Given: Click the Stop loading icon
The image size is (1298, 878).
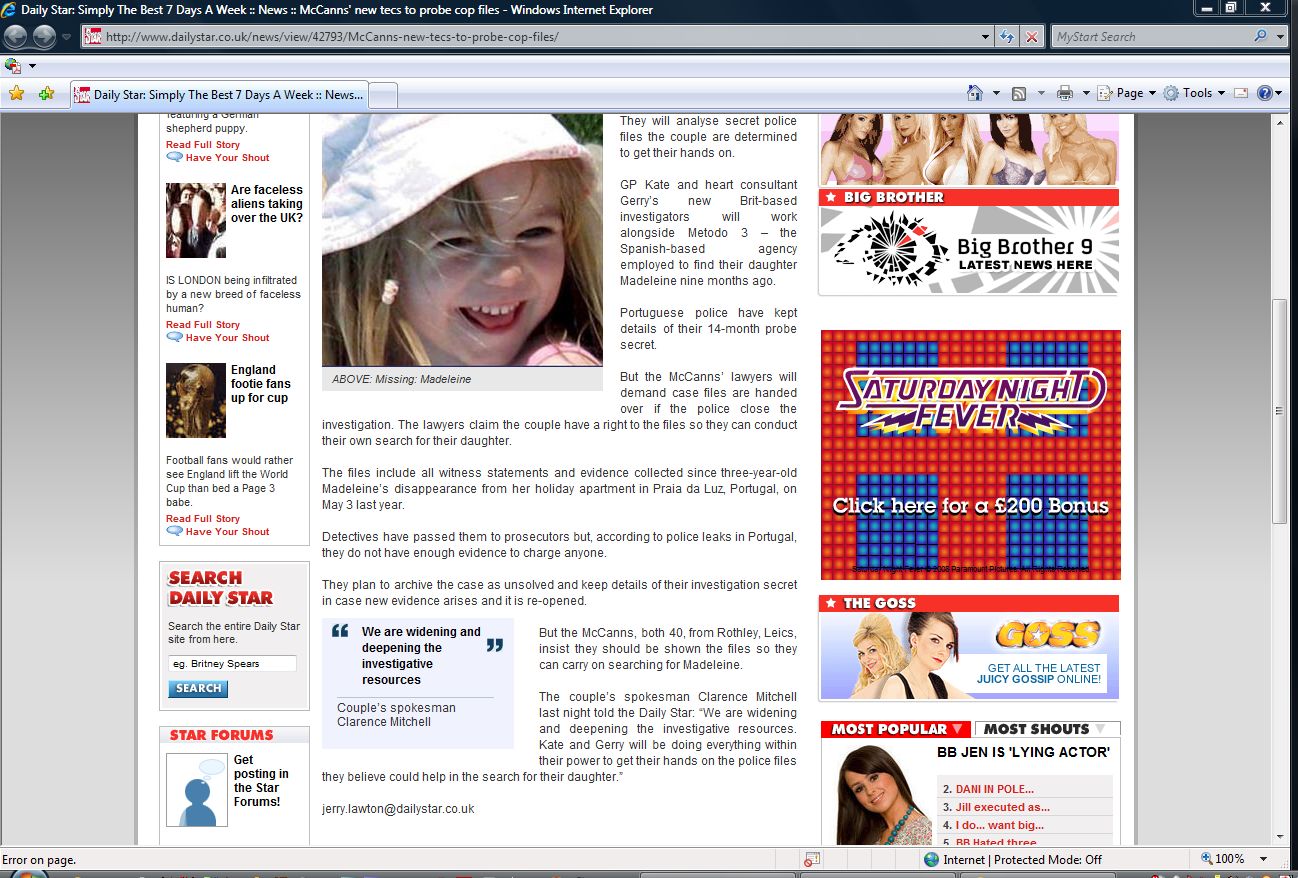Looking at the screenshot, I should click(1032, 37).
